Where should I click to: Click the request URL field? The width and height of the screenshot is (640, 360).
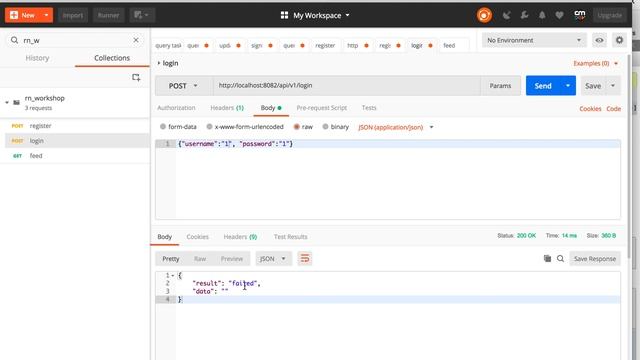coord(346,86)
